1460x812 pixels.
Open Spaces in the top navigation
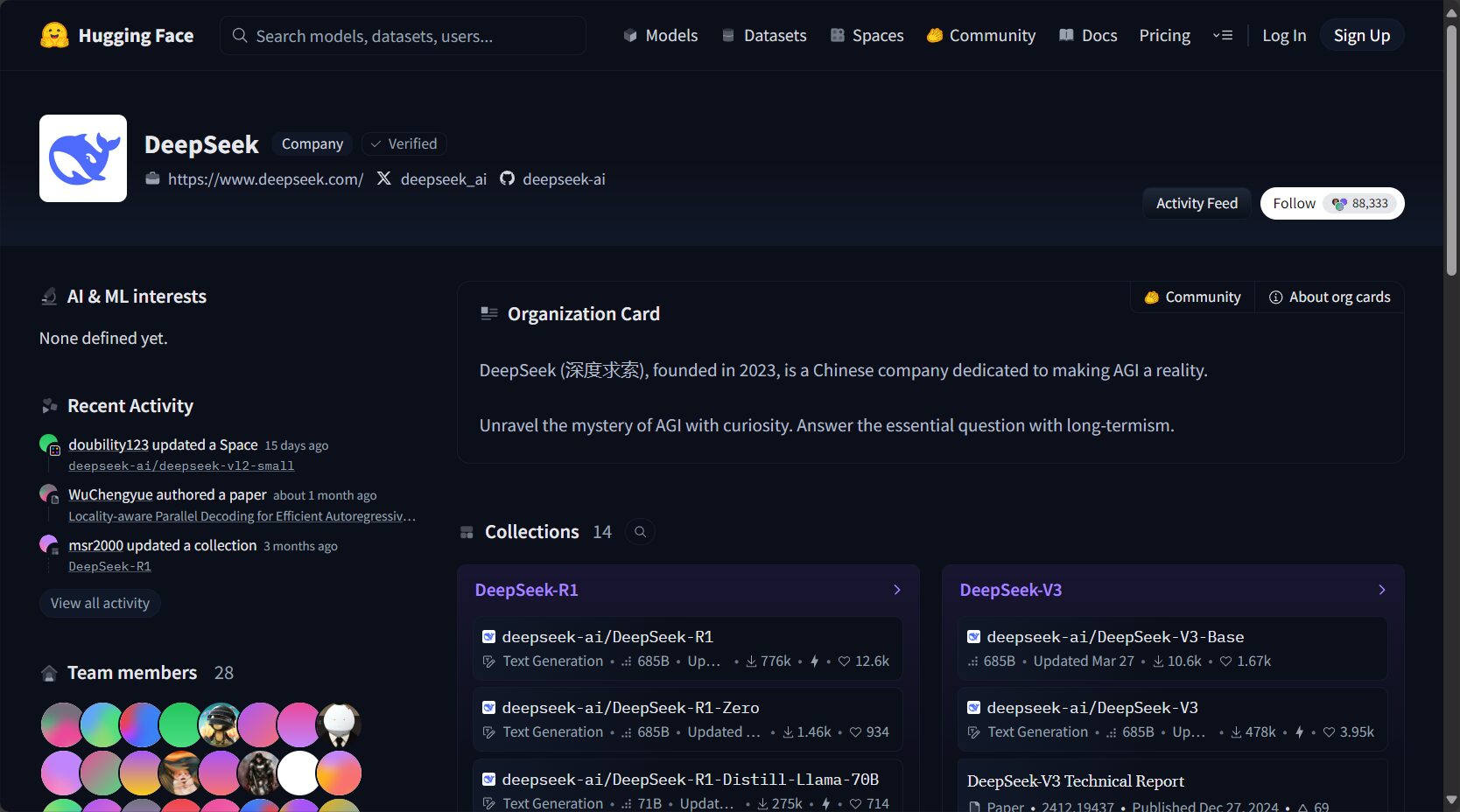(x=867, y=36)
